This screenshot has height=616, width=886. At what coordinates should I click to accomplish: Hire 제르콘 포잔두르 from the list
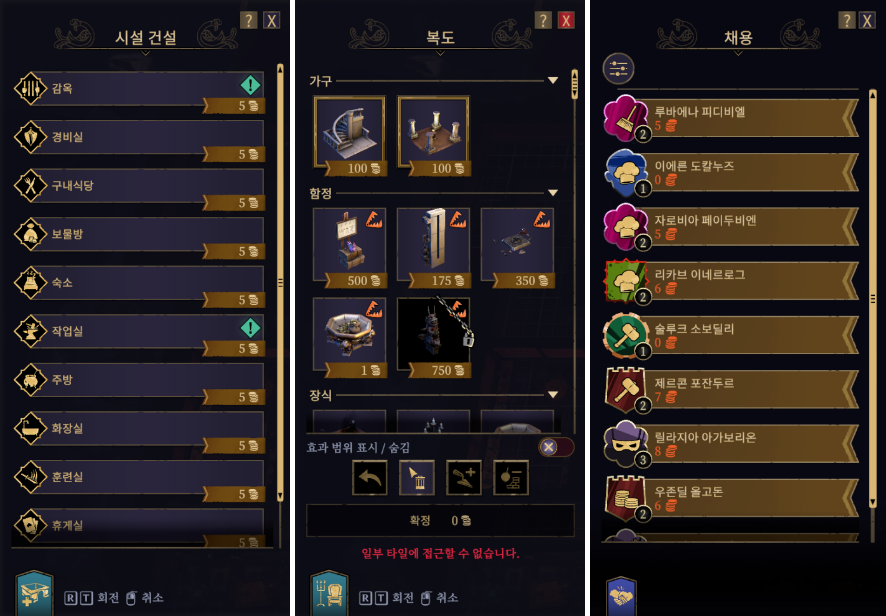732,389
